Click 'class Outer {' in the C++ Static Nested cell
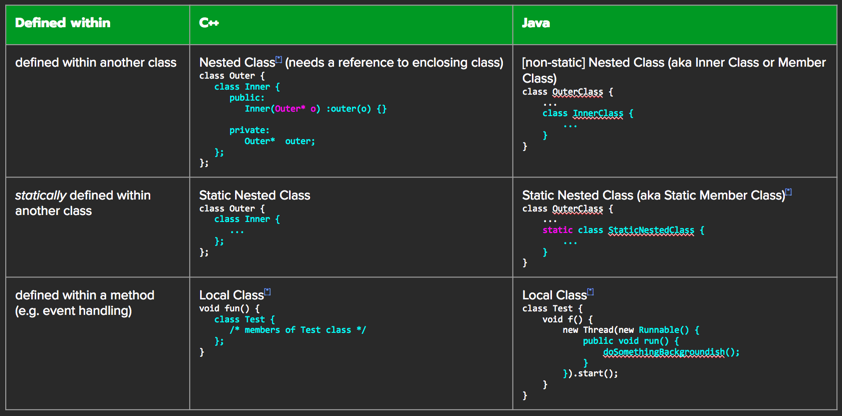The width and height of the screenshot is (842, 416). pos(232,208)
